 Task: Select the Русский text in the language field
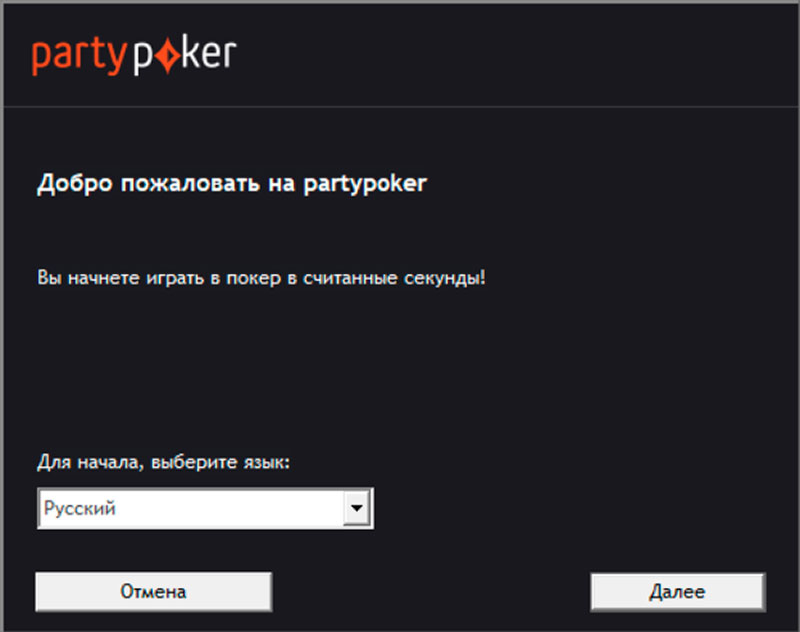(x=80, y=509)
